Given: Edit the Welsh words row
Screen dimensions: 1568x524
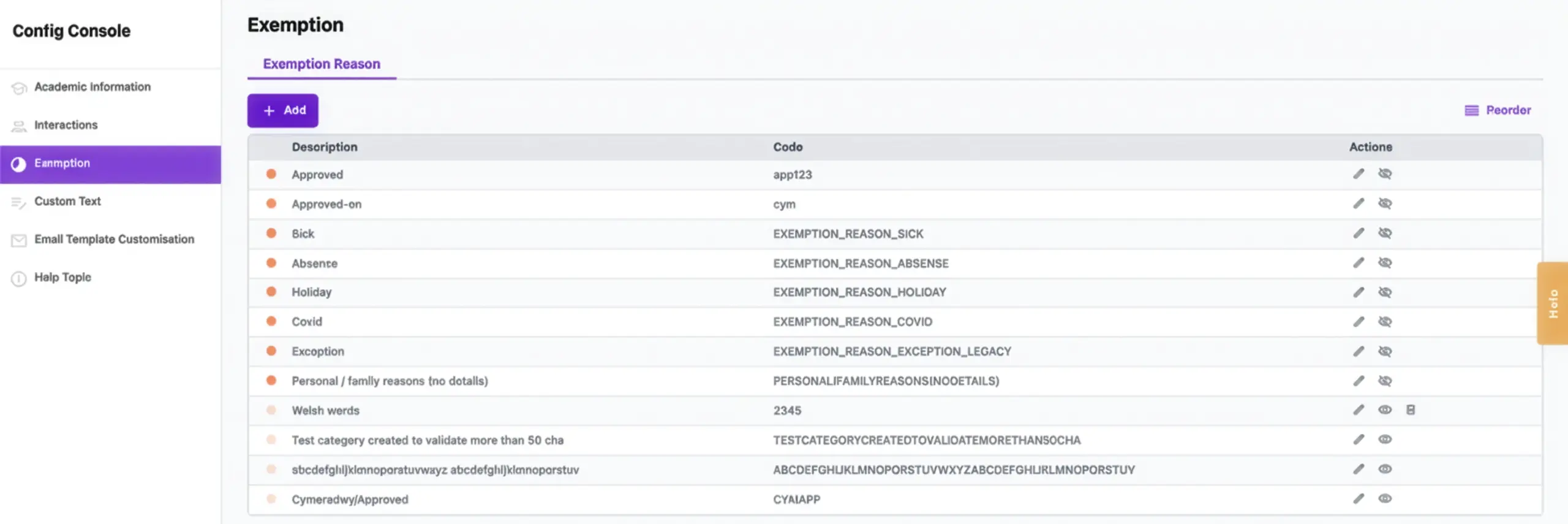Looking at the screenshot, I should (x=1359, y=410).
